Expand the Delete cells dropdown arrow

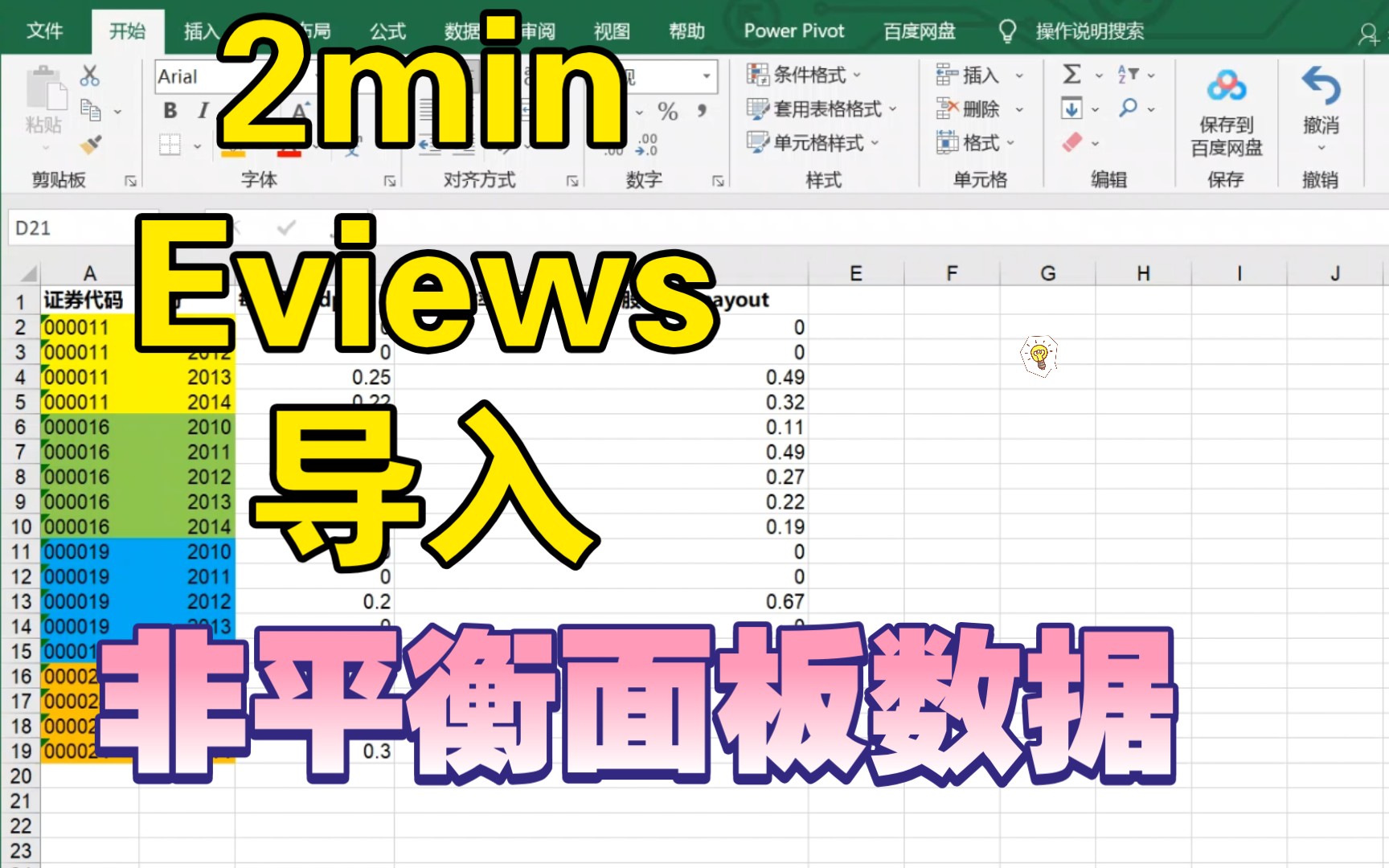click(1019, 109)
